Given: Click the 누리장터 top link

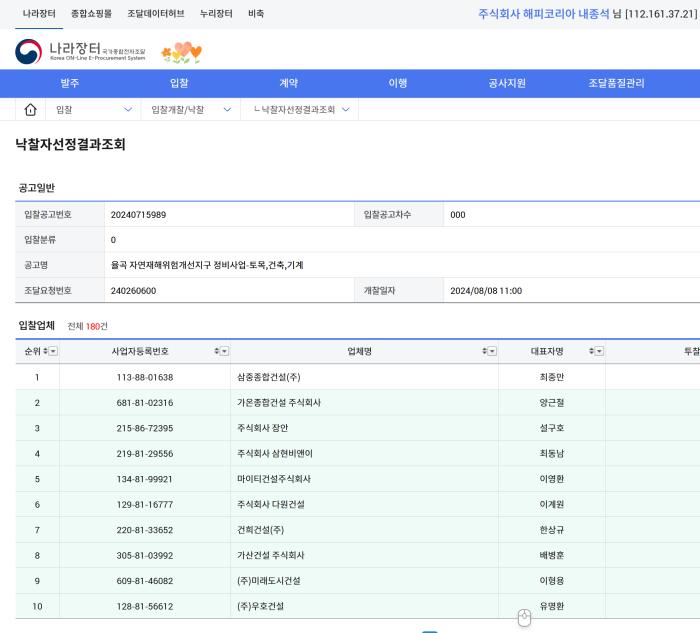Looking at the screenshot, I should pos(215,14).
